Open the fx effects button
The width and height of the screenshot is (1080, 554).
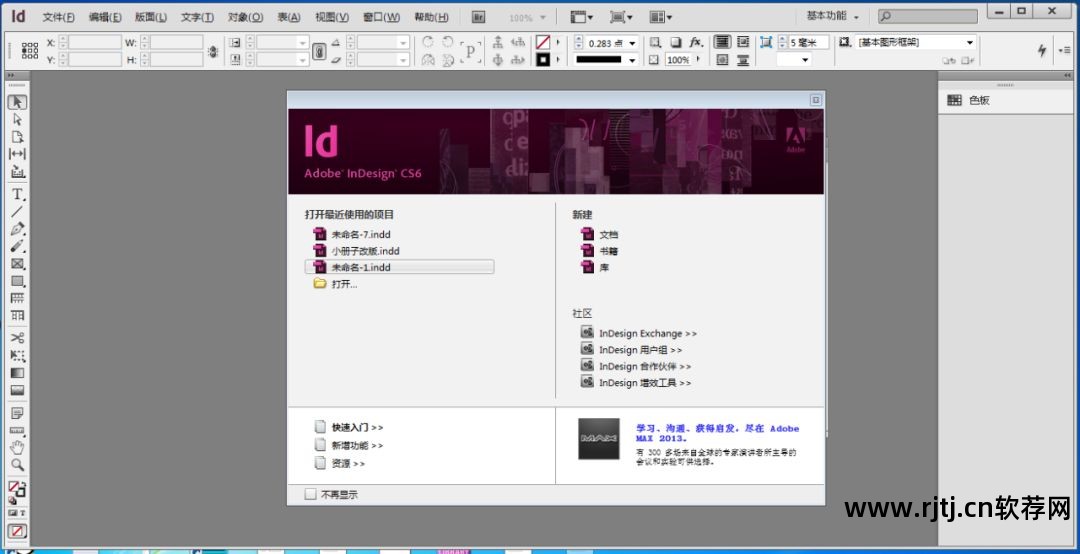[696, 43]
